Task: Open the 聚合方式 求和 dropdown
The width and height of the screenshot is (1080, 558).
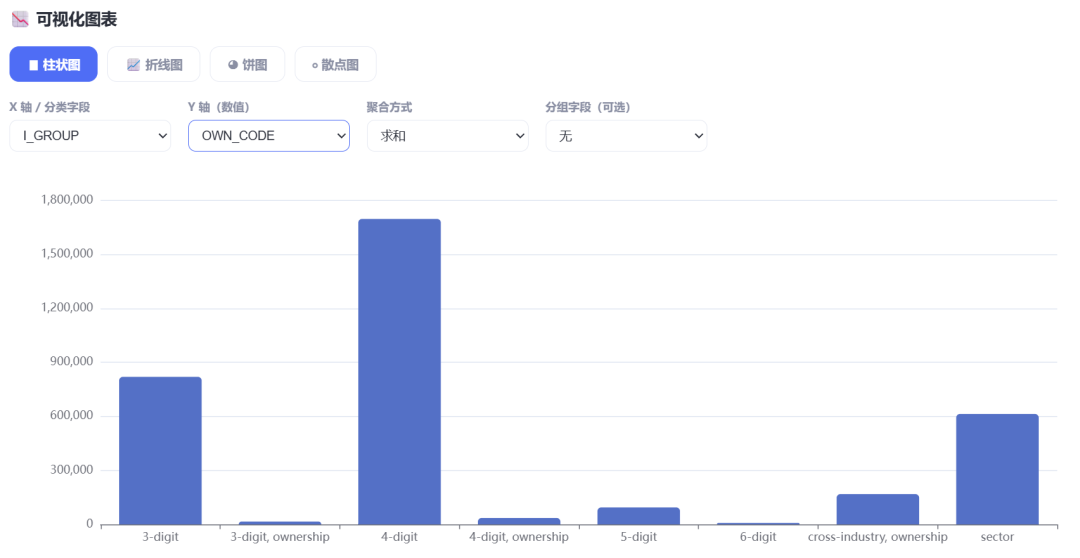Action: point(448,136)
